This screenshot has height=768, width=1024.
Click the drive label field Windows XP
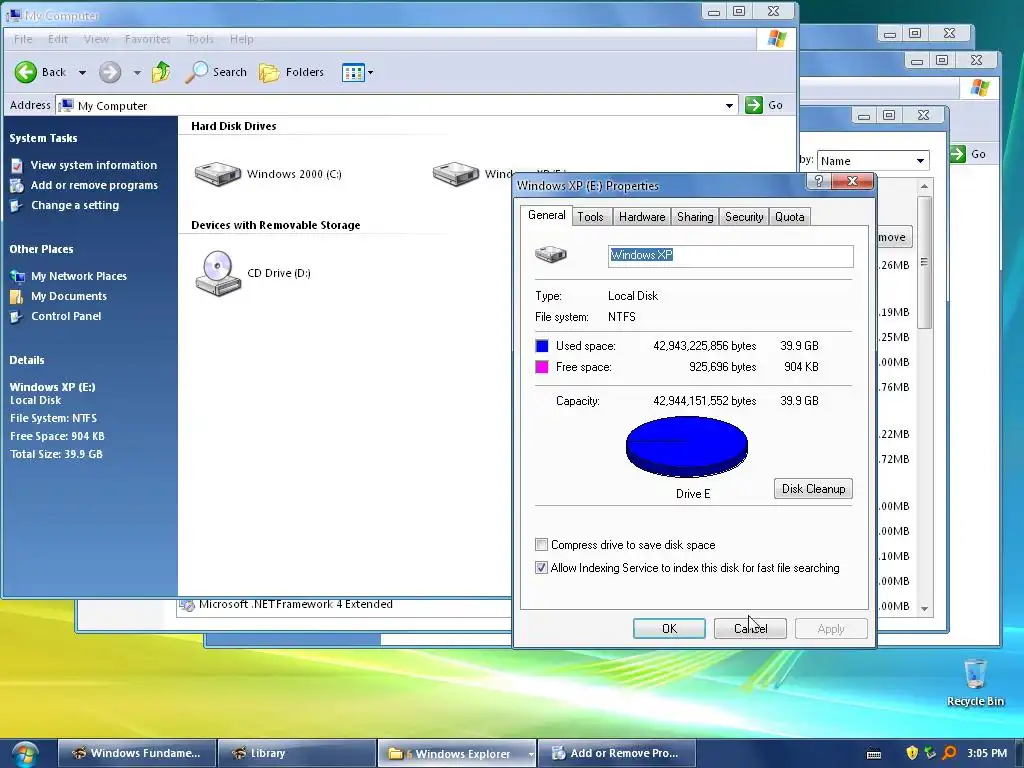[x=730, y=255]
